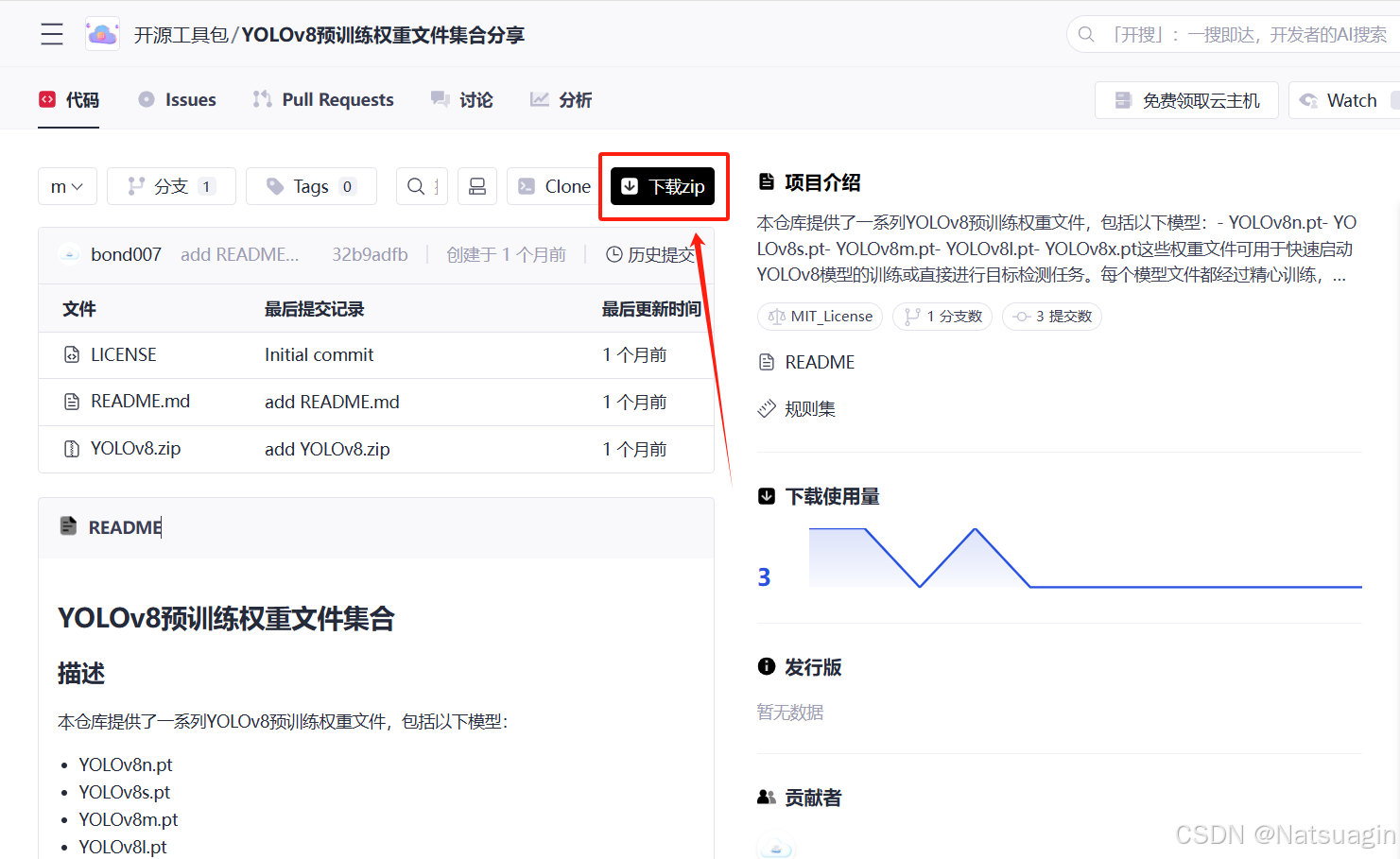The height and width of the screenshot is (859, 1400).
Task: Open the YOLOv8.zip file
Action: [135, 449]
